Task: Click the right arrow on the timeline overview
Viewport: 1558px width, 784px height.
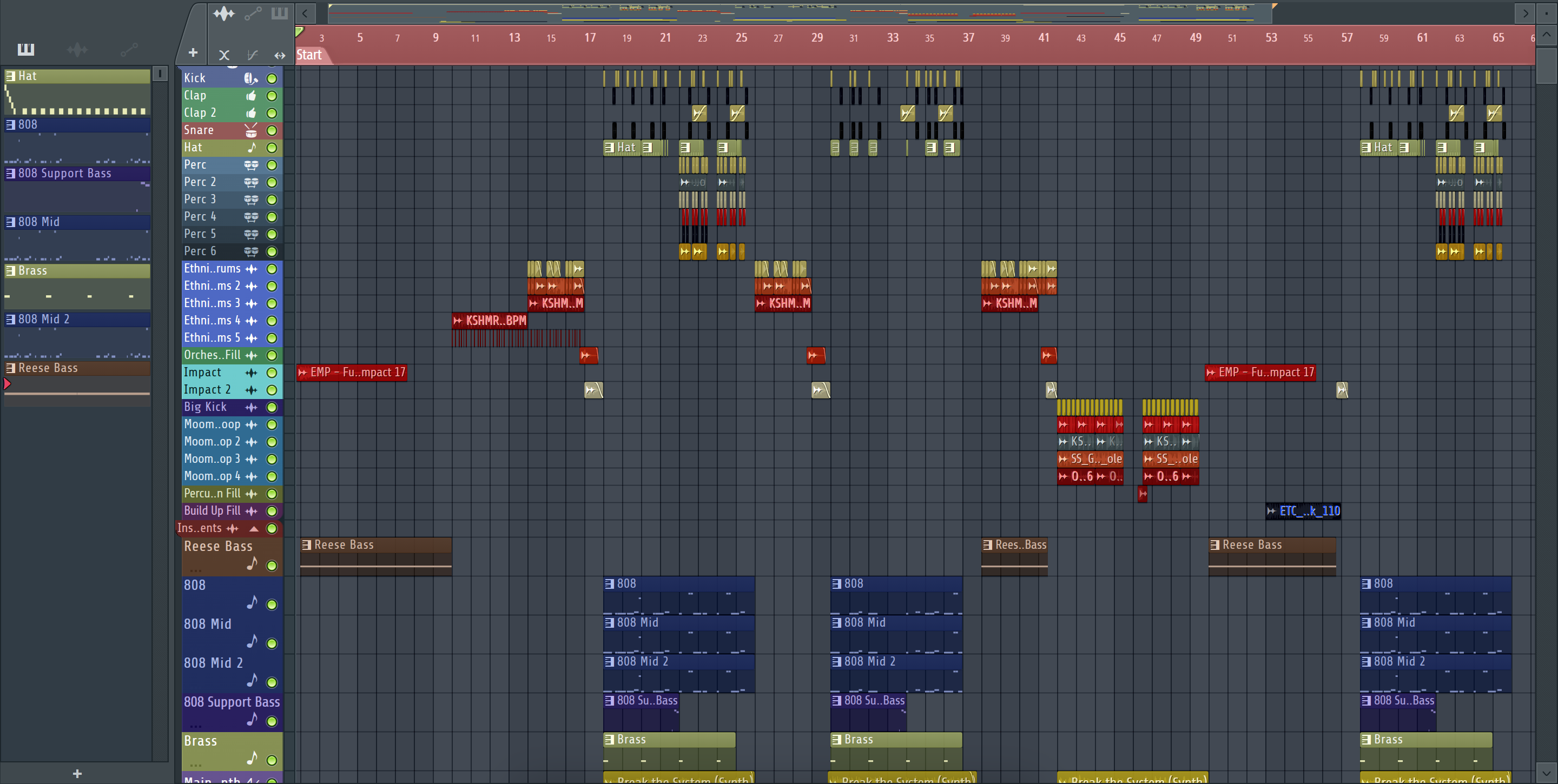Action: [1526, 14]
